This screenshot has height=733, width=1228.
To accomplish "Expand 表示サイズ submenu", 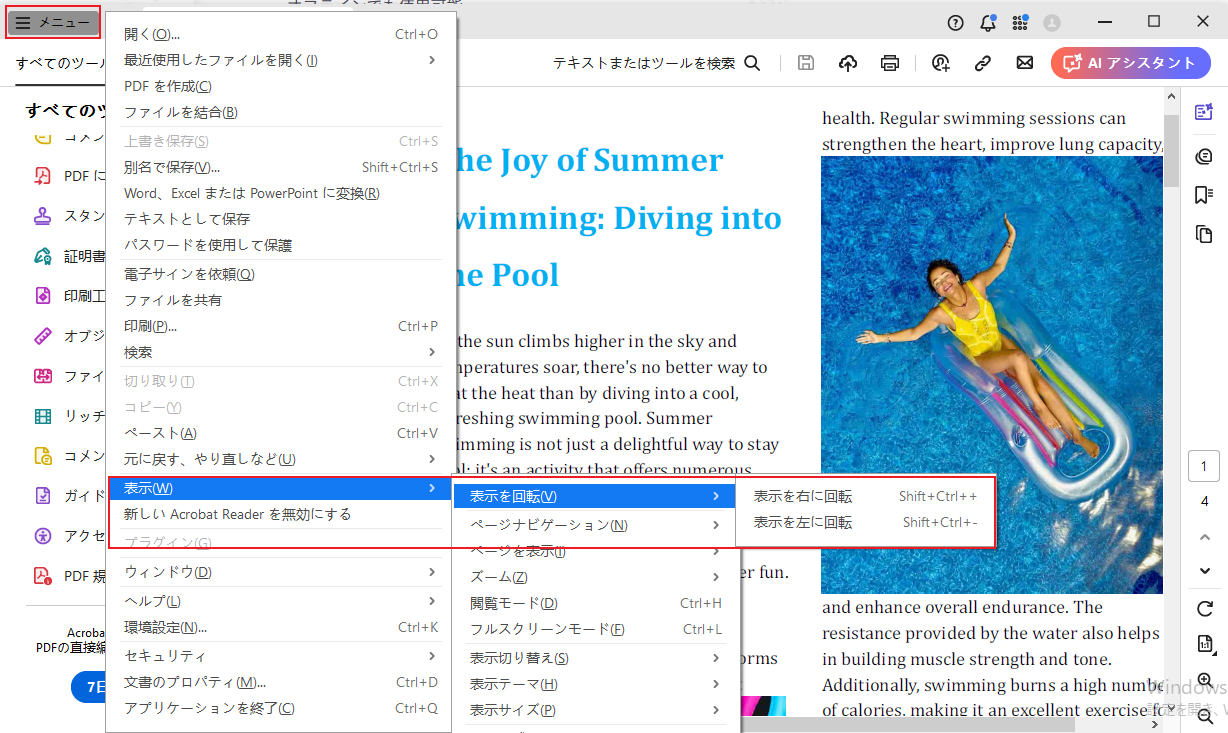I will 594,710.
